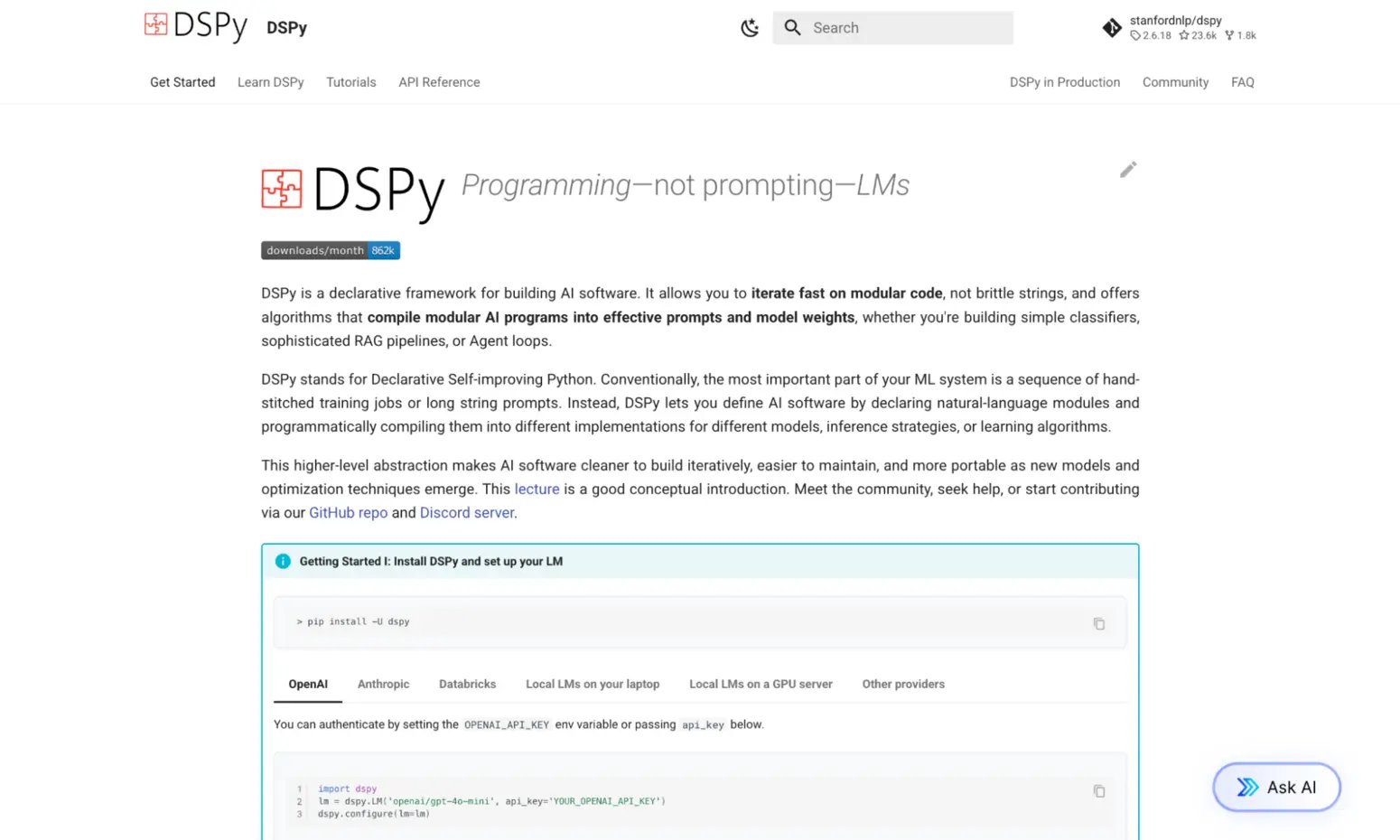The image size is (1400, 840).
Task: Click the DSPy site title text
Action: [x=286, y=28]
